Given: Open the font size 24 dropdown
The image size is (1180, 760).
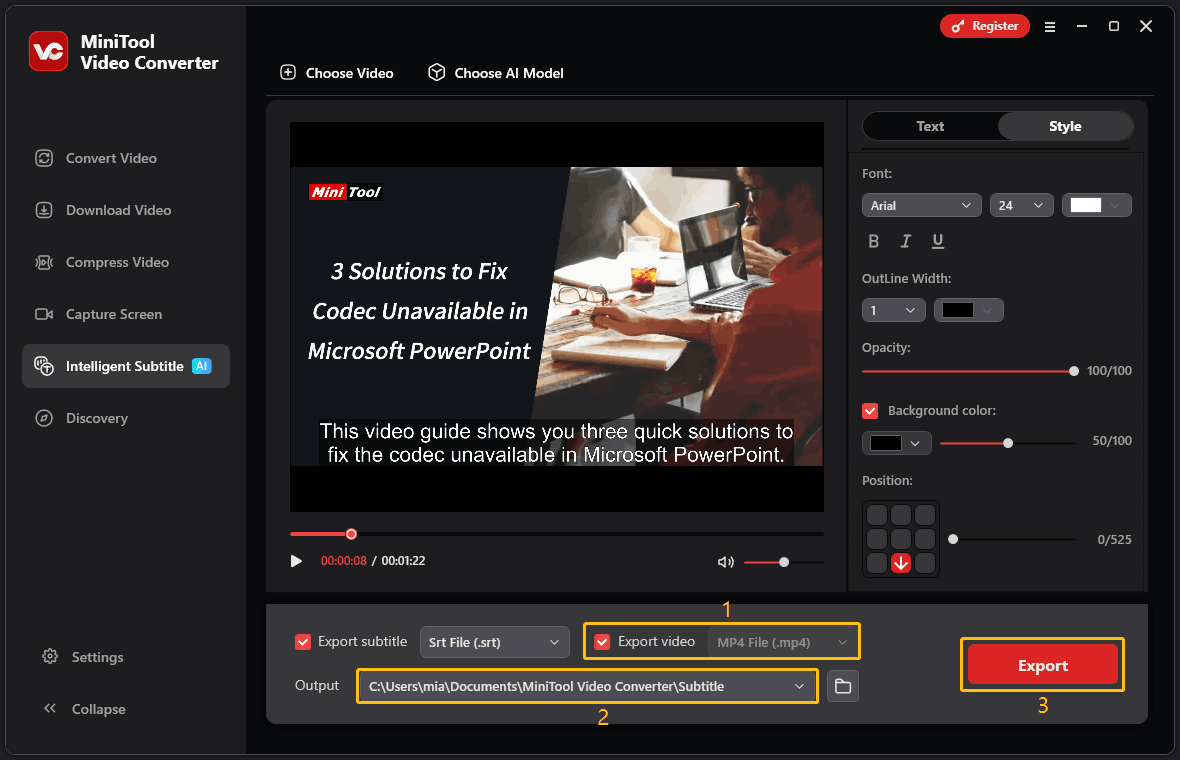Looking at the screenshot, I should coord(1021,205).
